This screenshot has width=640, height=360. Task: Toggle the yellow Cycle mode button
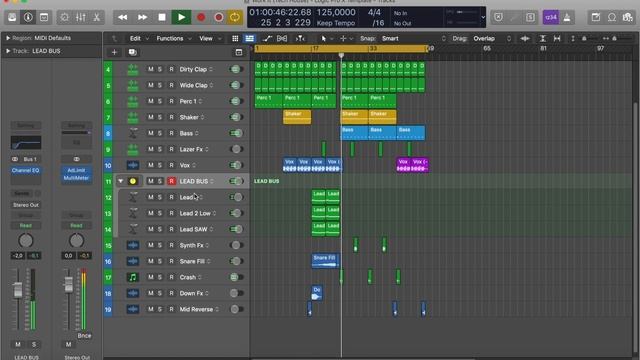pos(235,17)
